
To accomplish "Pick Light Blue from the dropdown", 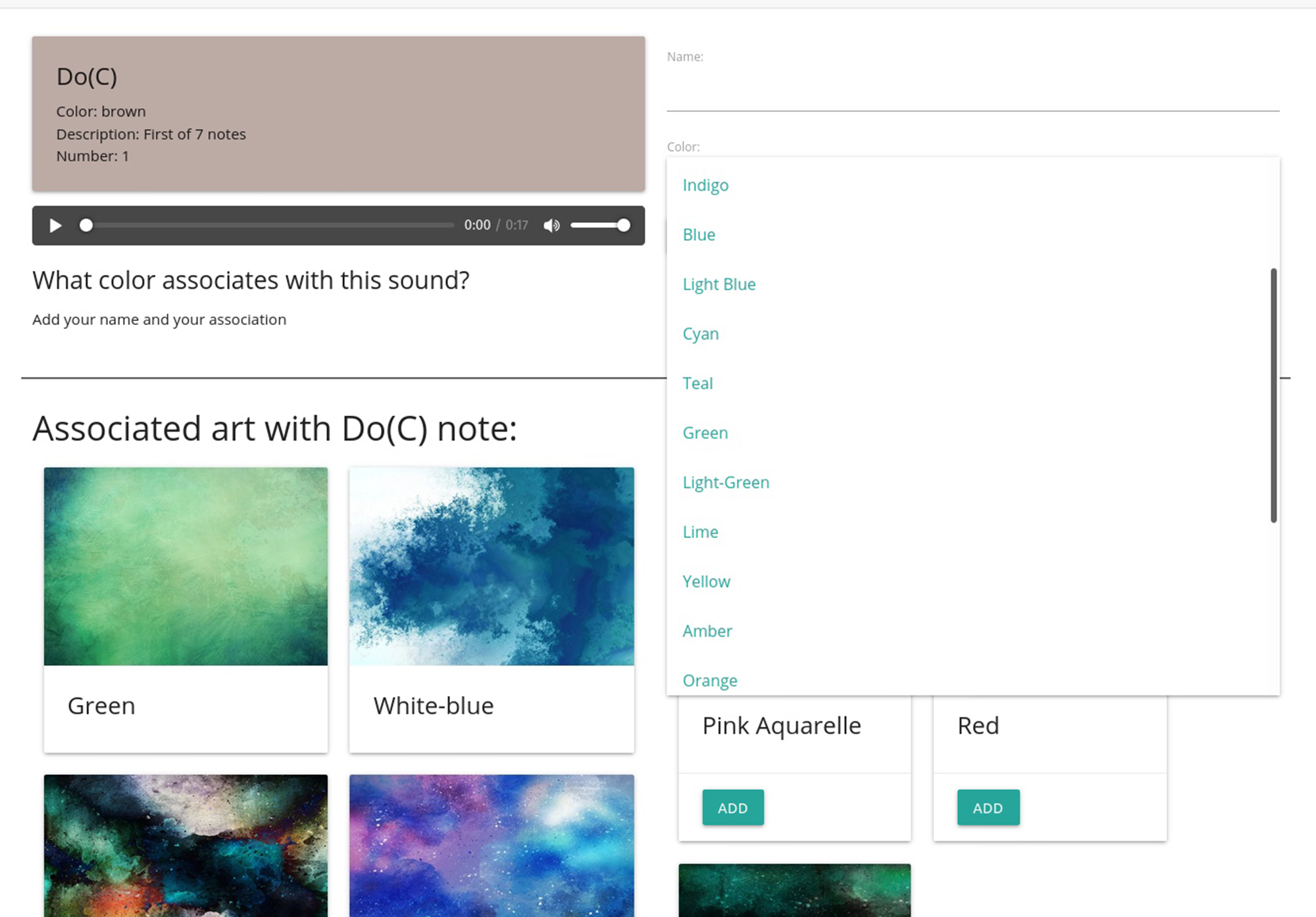I will pyautogui.click(x=973, y=284).
